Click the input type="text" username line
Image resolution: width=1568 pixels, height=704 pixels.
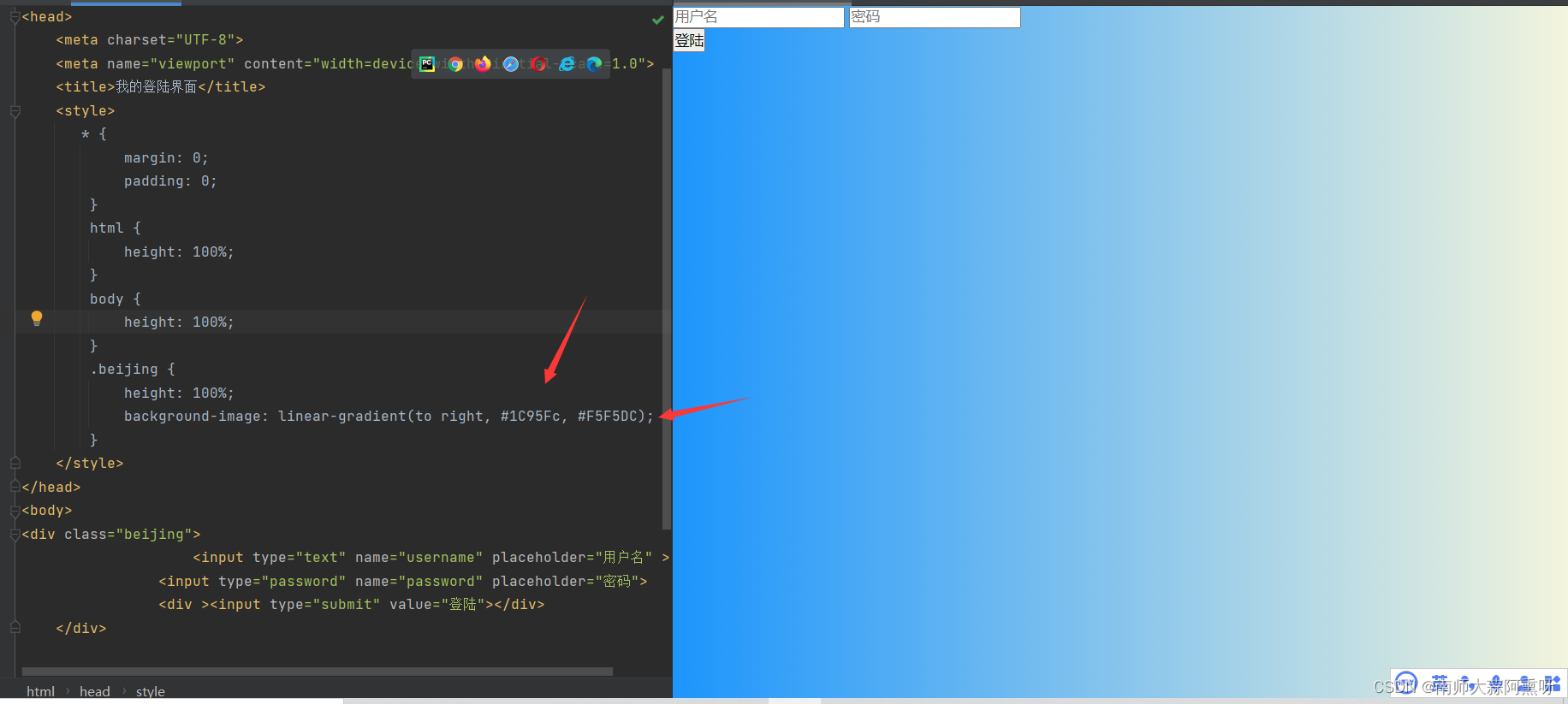pos(431,558)
